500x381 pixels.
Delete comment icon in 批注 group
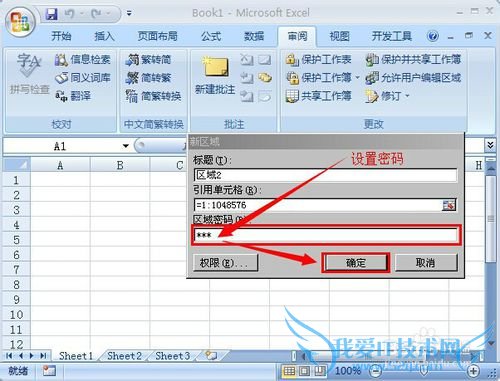[x=247, y=60]
